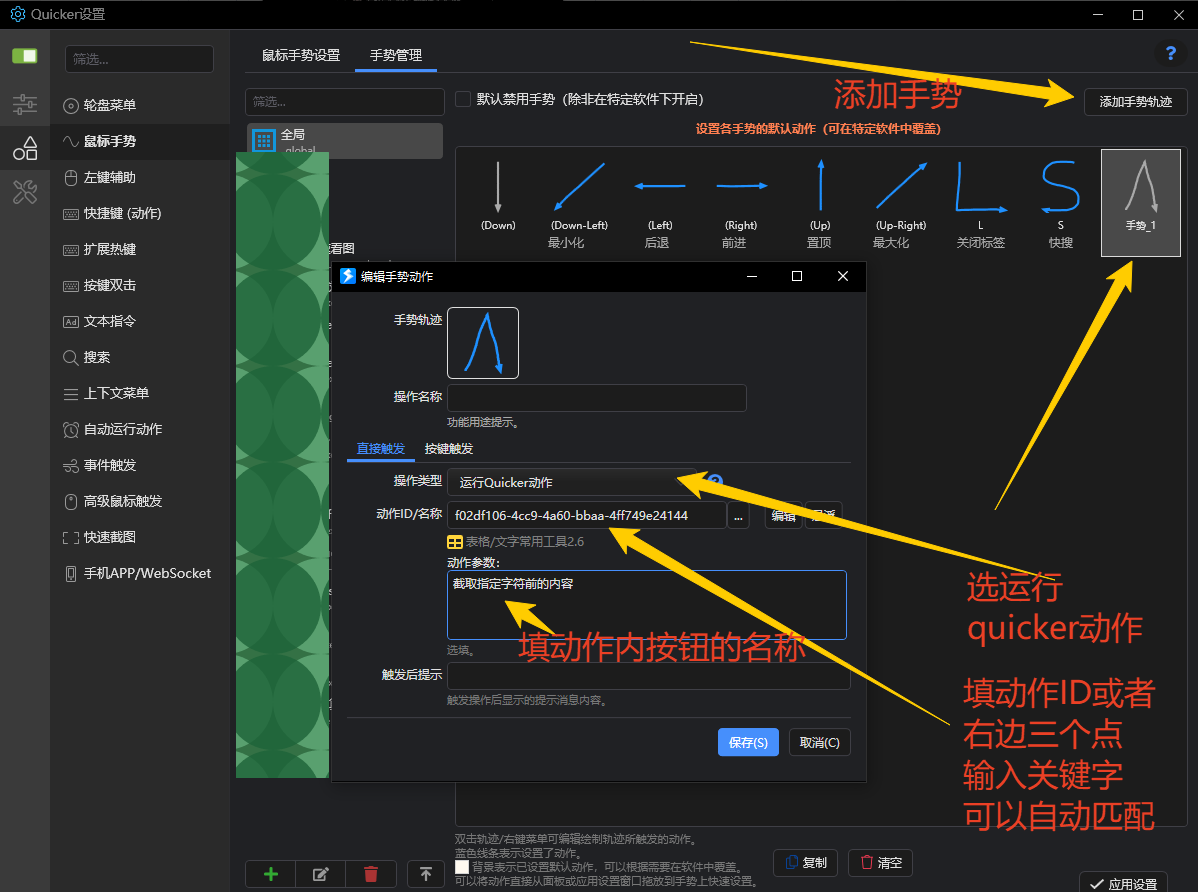Click the red trash delete icon
The image size is (1198, 892).
371,874
